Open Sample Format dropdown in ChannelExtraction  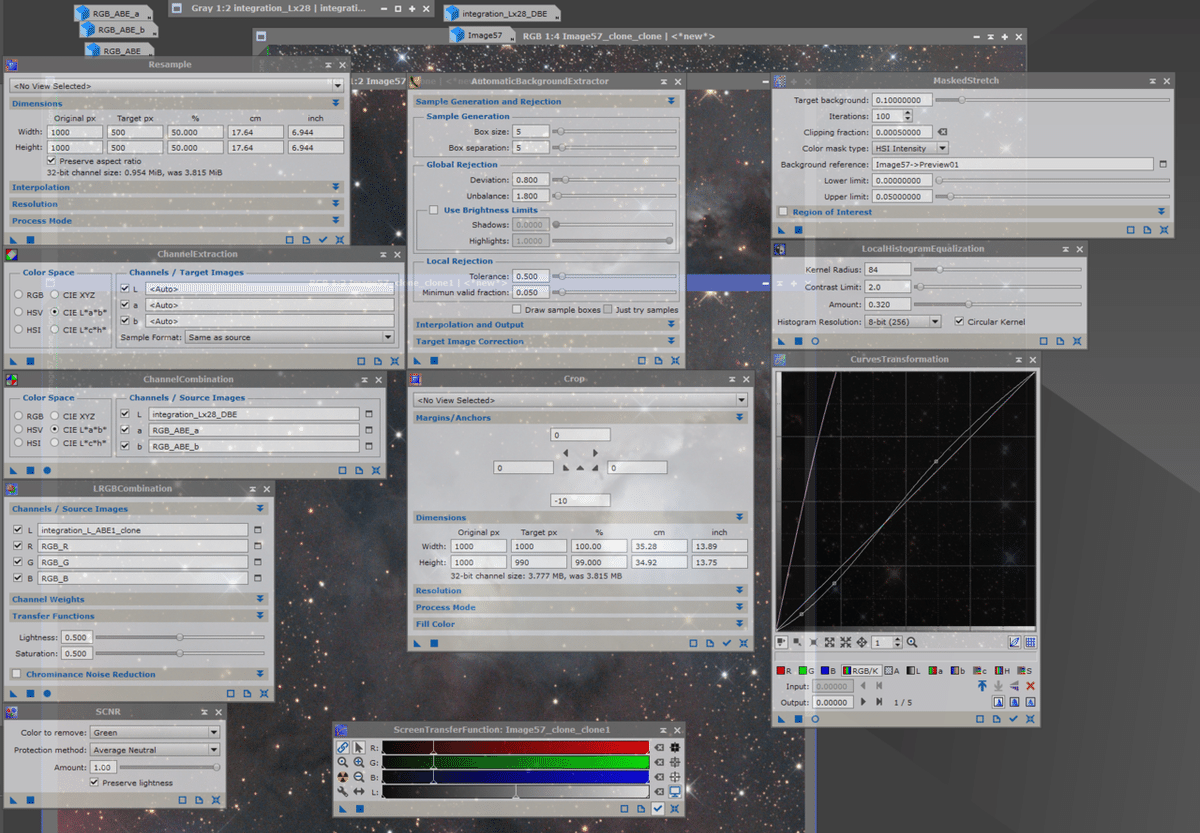click(290, 337)
